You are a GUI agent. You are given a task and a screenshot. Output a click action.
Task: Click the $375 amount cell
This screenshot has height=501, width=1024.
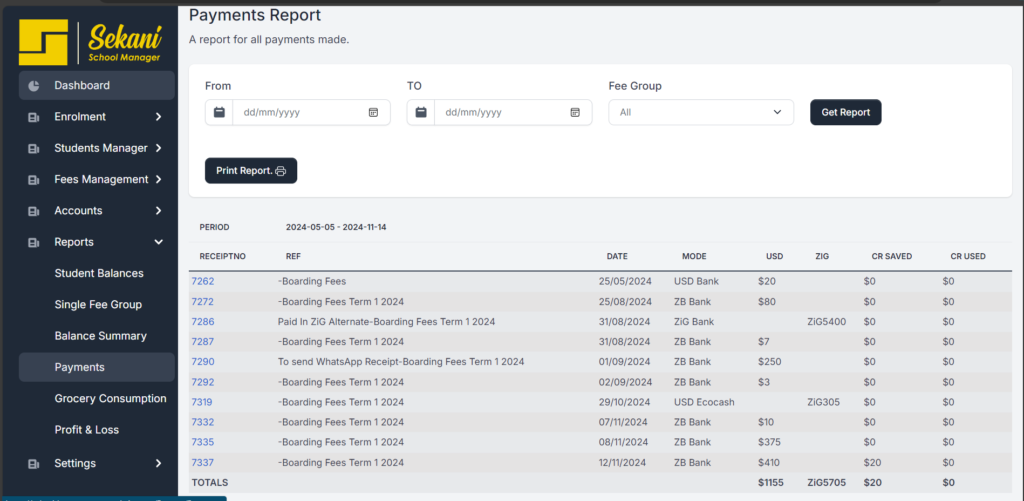(769, 442)
